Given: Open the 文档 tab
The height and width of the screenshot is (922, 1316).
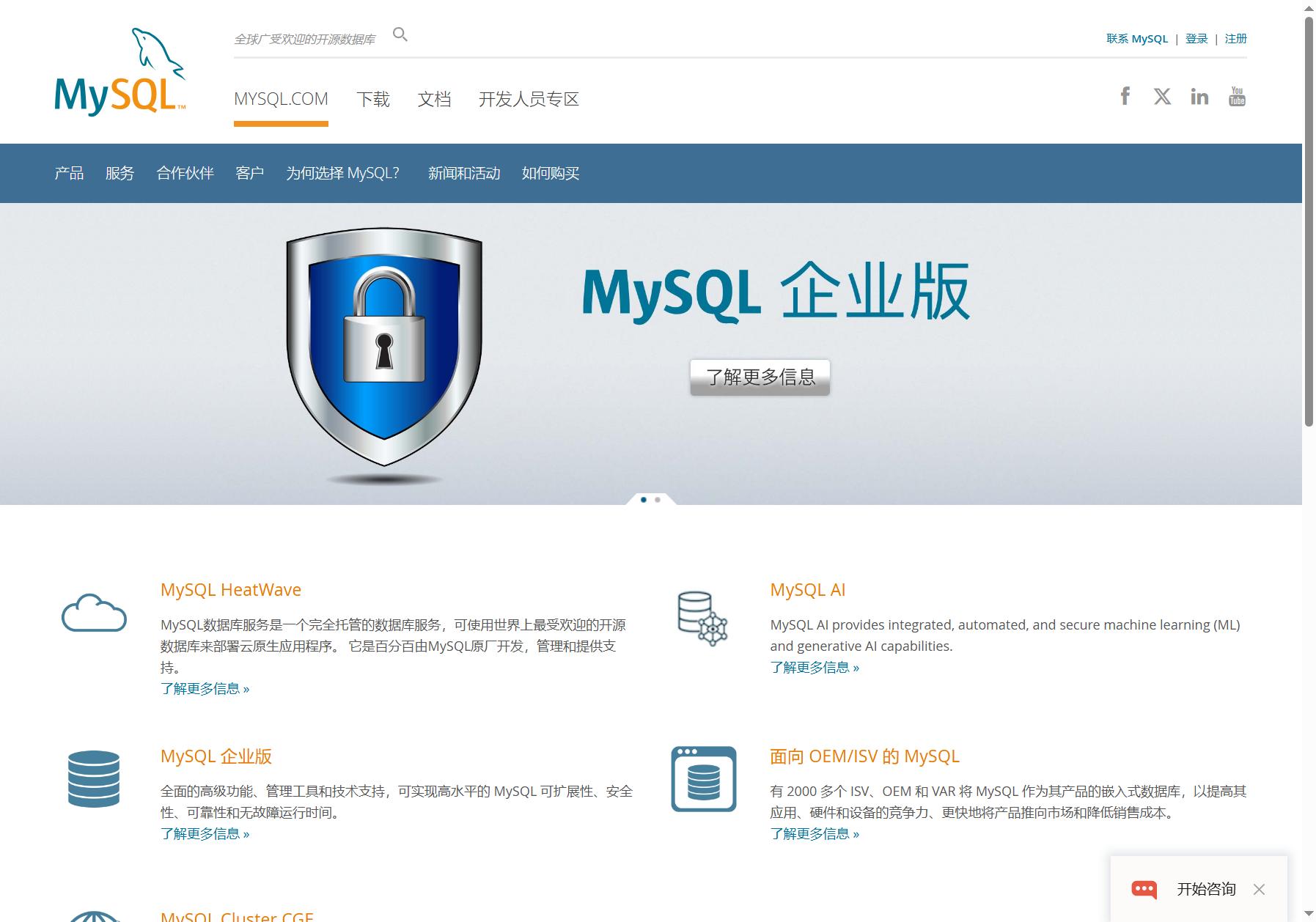Looking at the screenshot, I should [x=434, y=99].
